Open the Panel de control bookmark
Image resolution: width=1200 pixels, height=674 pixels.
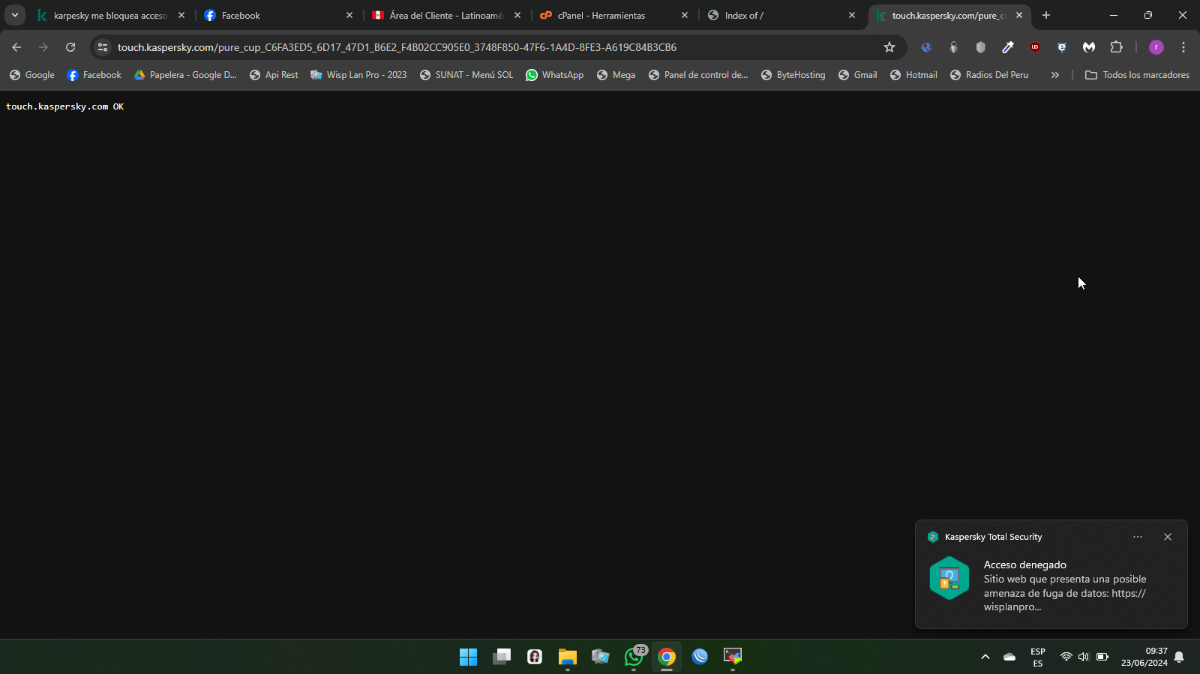(697, 75)
